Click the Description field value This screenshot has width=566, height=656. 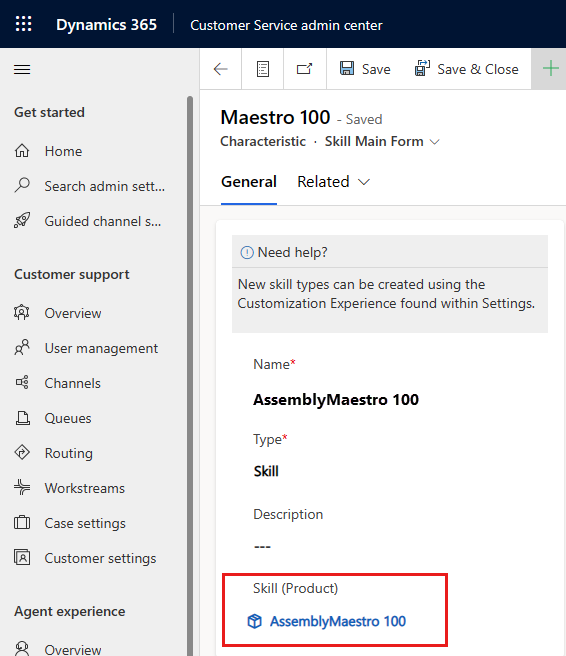pos(262,547)
